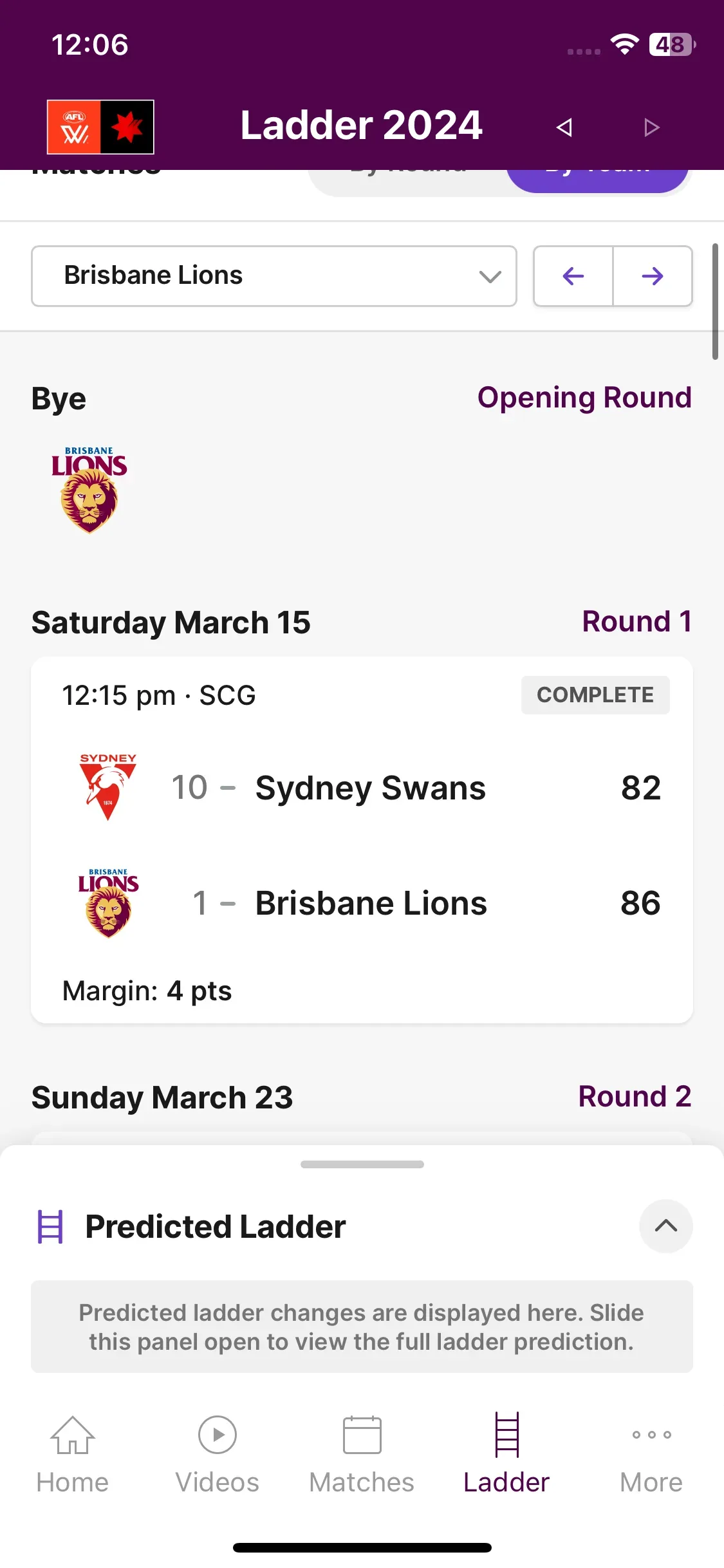
Task: Select the Ladder icon in bottom bar
Action: 506,1434
